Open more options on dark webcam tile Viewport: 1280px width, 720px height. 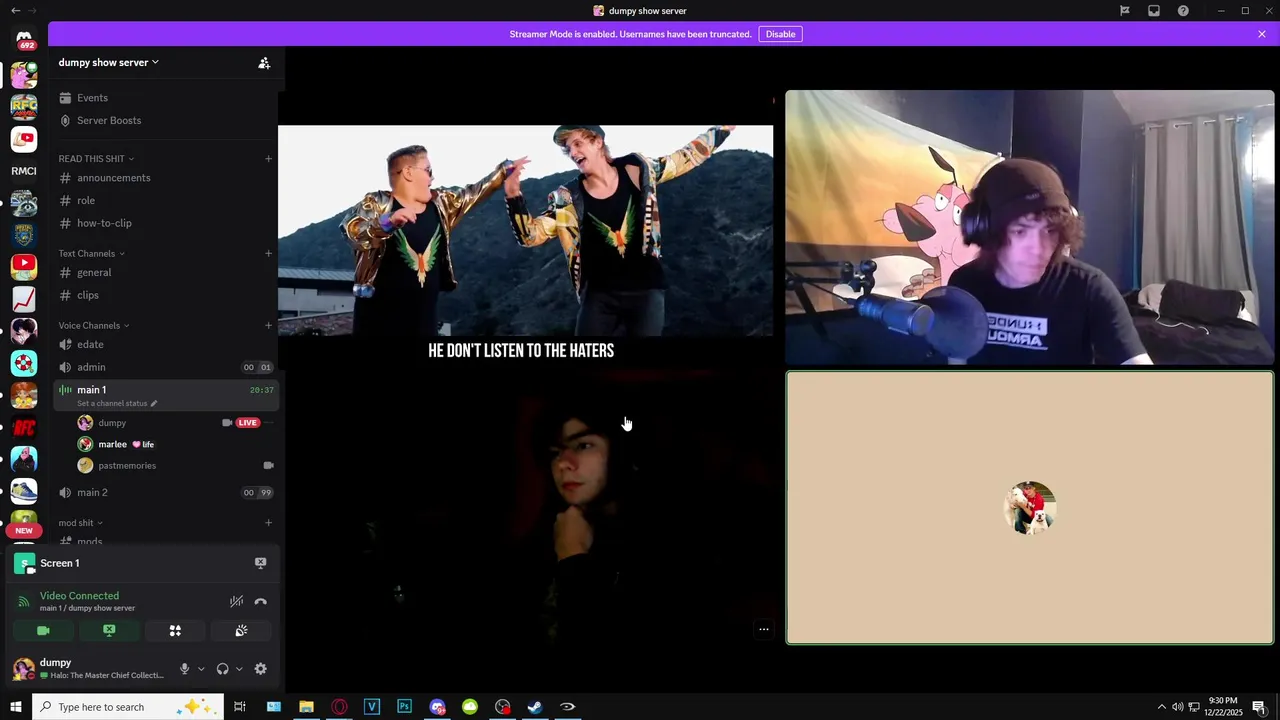click(764, 629)
